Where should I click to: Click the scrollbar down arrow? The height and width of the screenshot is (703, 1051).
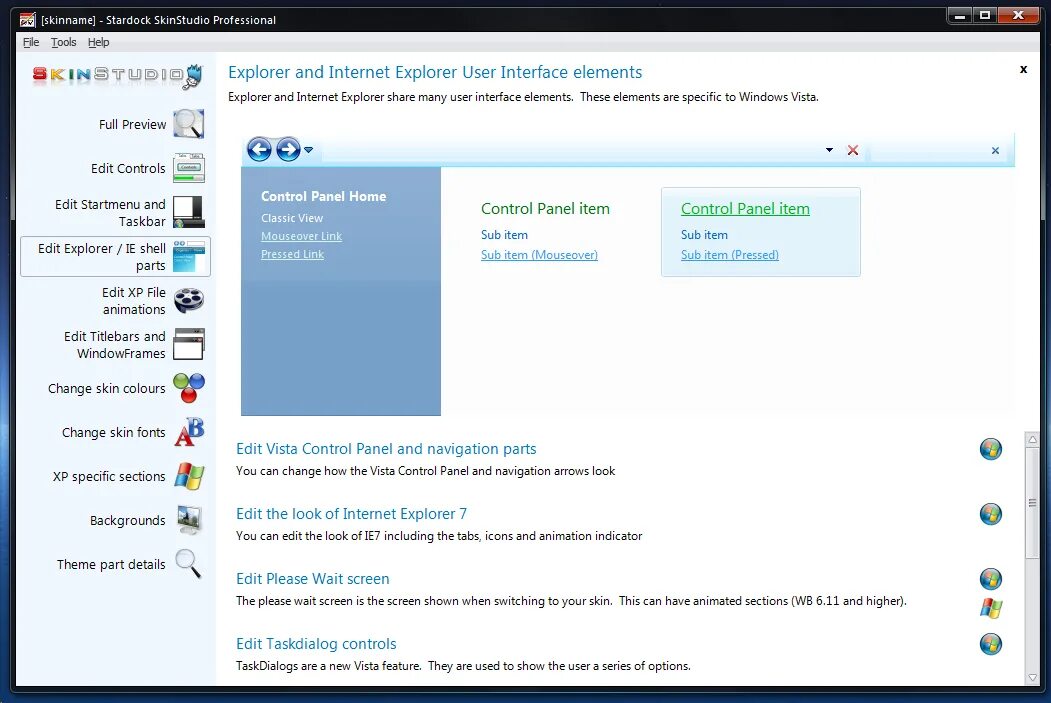[x=1032, y=678]
